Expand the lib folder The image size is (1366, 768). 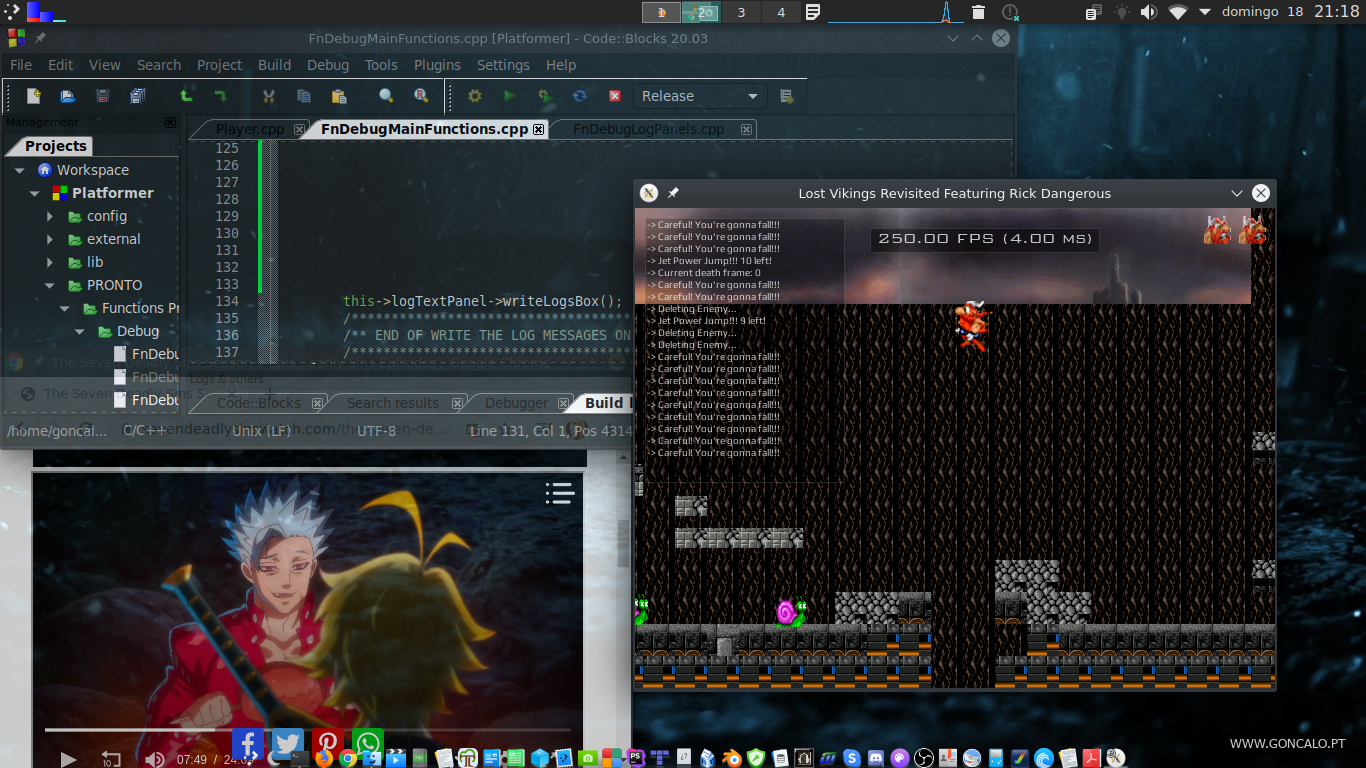point(50,262)
